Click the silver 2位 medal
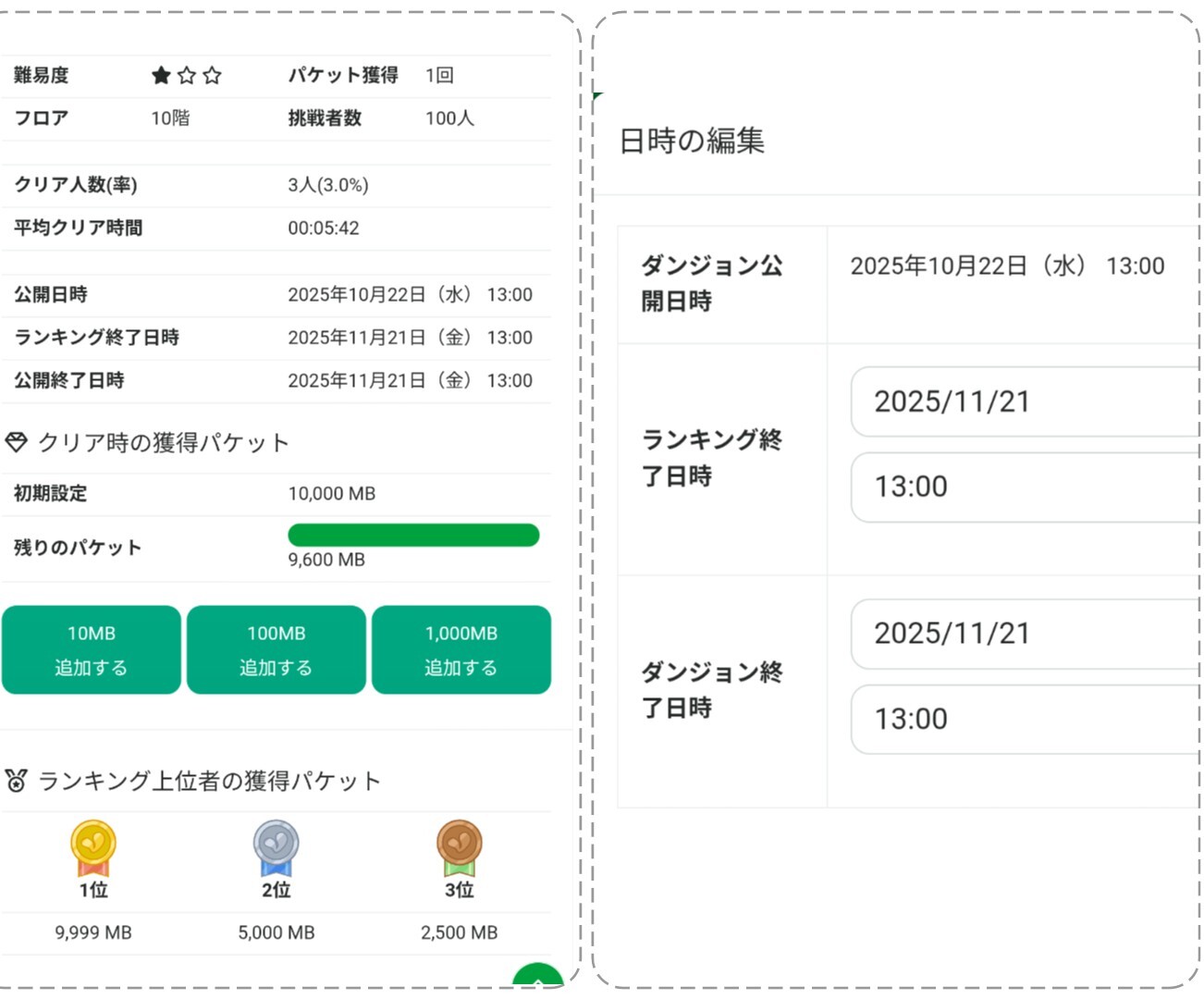The width and height of the screenshot is (1204, 999). (276, 847)
